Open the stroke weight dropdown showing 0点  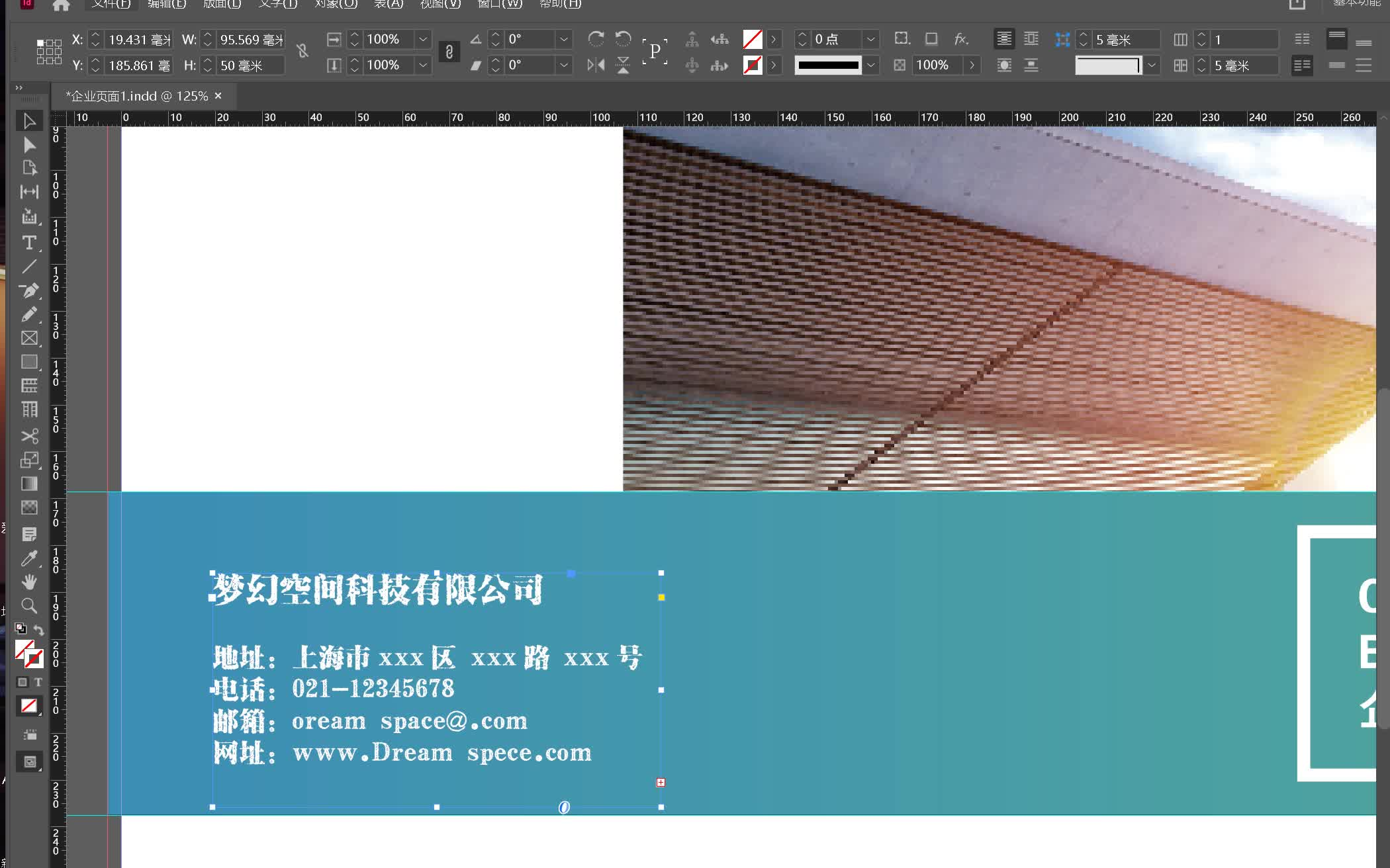[x=872, y=40]
